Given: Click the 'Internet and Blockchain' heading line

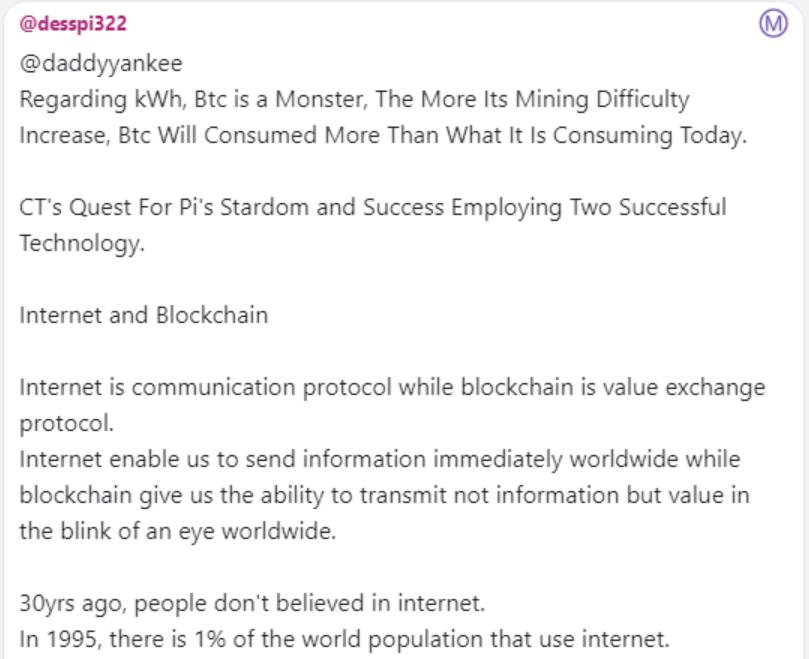Looking at the screenshot, I should coord(144,315).
